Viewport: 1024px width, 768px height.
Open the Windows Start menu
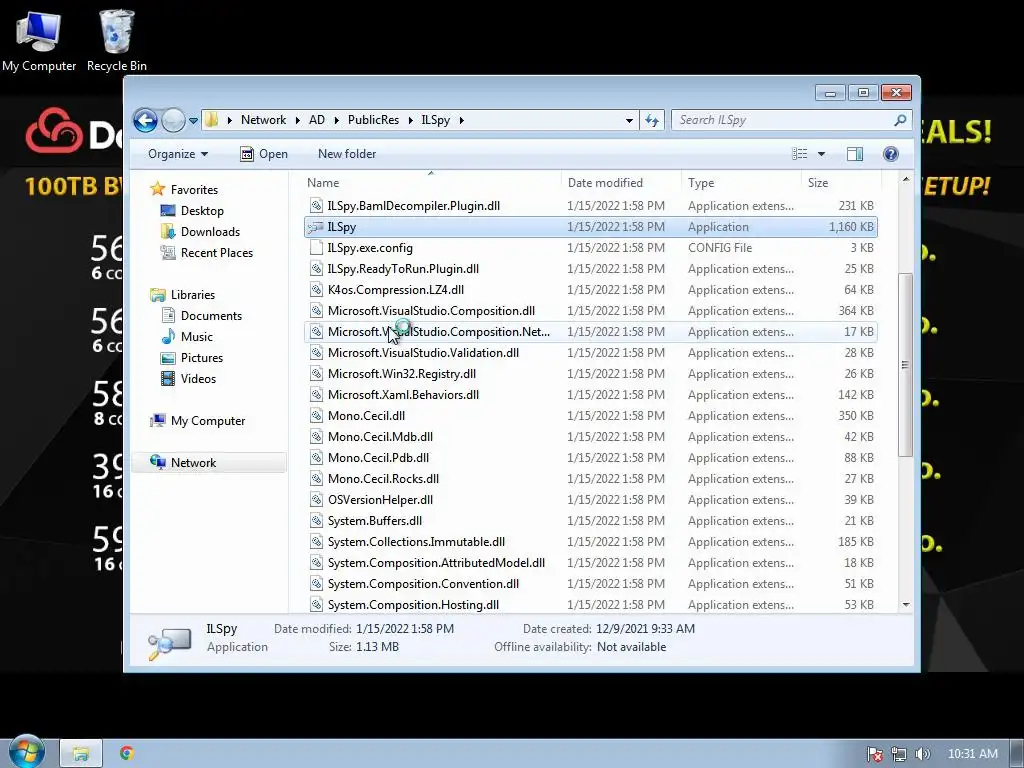tap(26, 752)
